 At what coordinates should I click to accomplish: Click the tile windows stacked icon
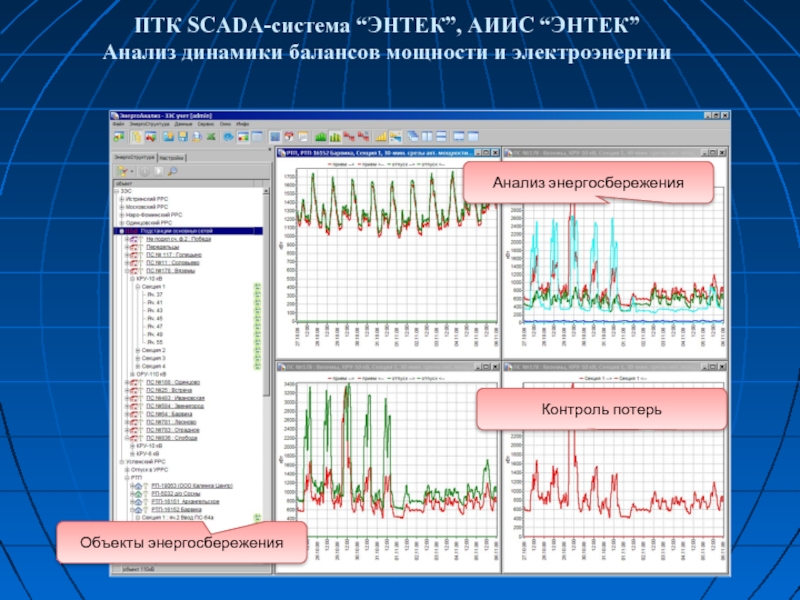(x=441, y=137)
